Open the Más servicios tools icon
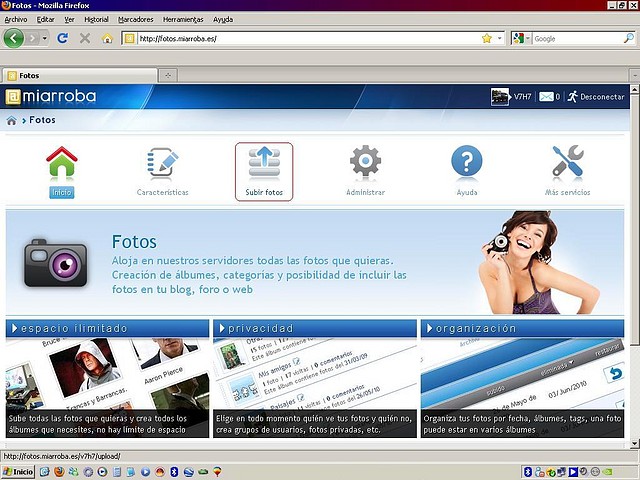This screenshot has width=640, height=480. click(x=568, y=161)
